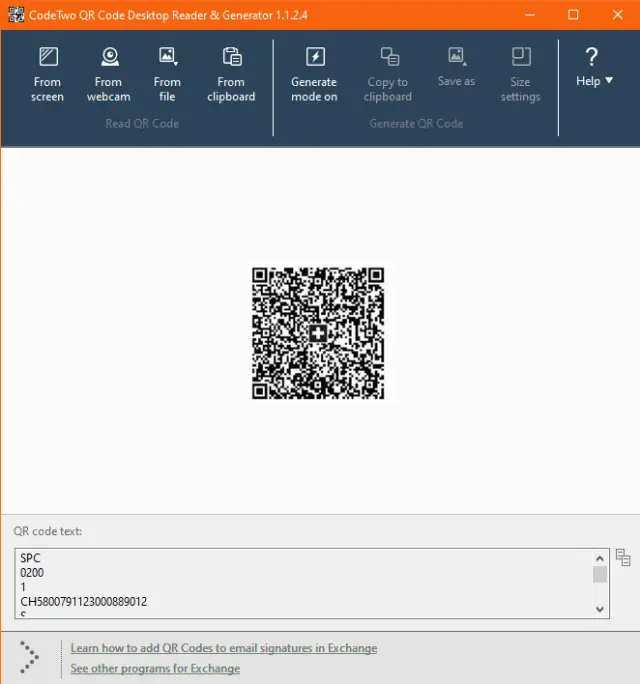Image resolution: width=640 pixels, height=684 pixels.
Task: Click the QR code image
Action: 318,333
